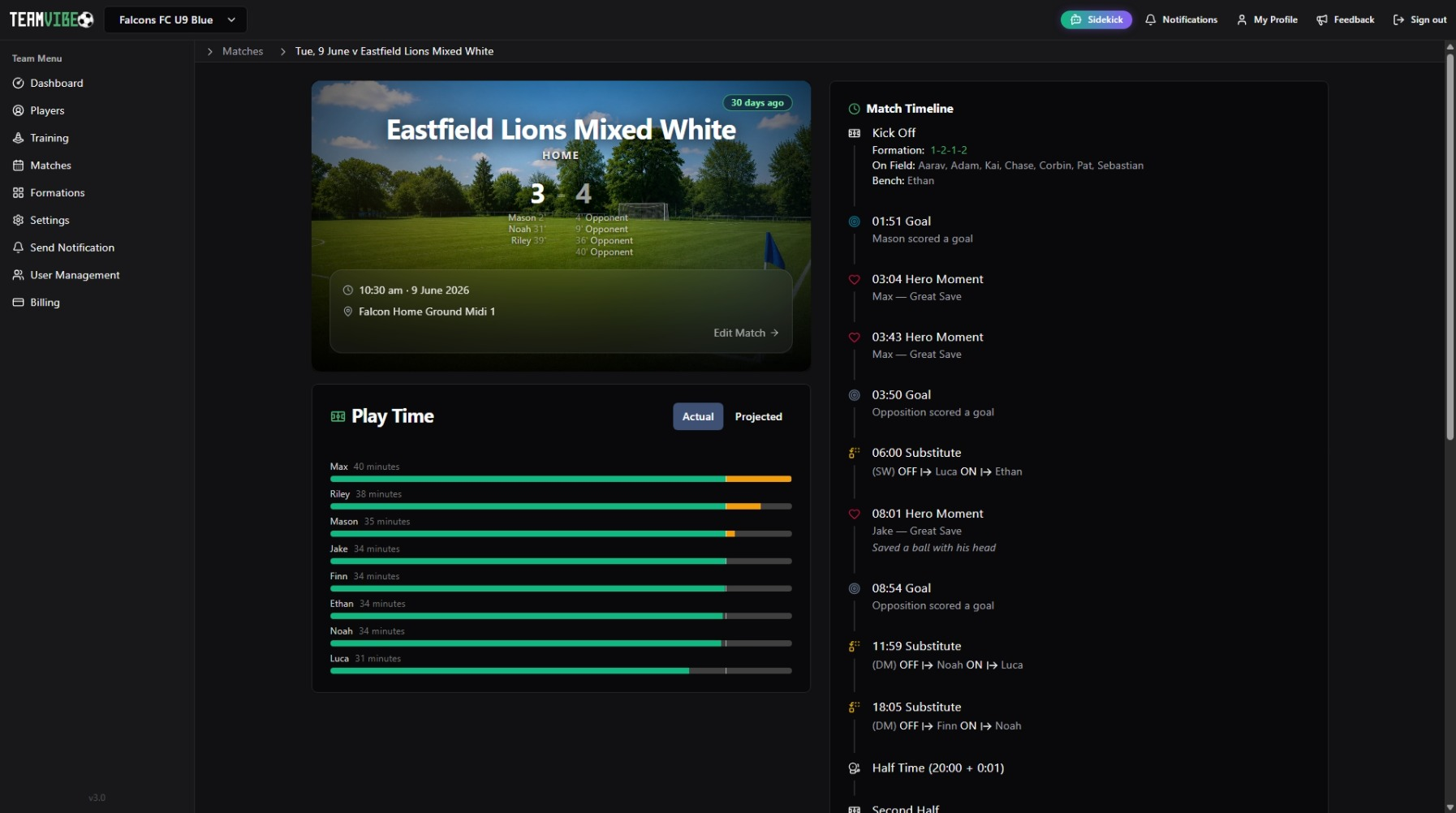1456x813 pixels.
Task: Click the Training cone icon
Action: point(18,138)
